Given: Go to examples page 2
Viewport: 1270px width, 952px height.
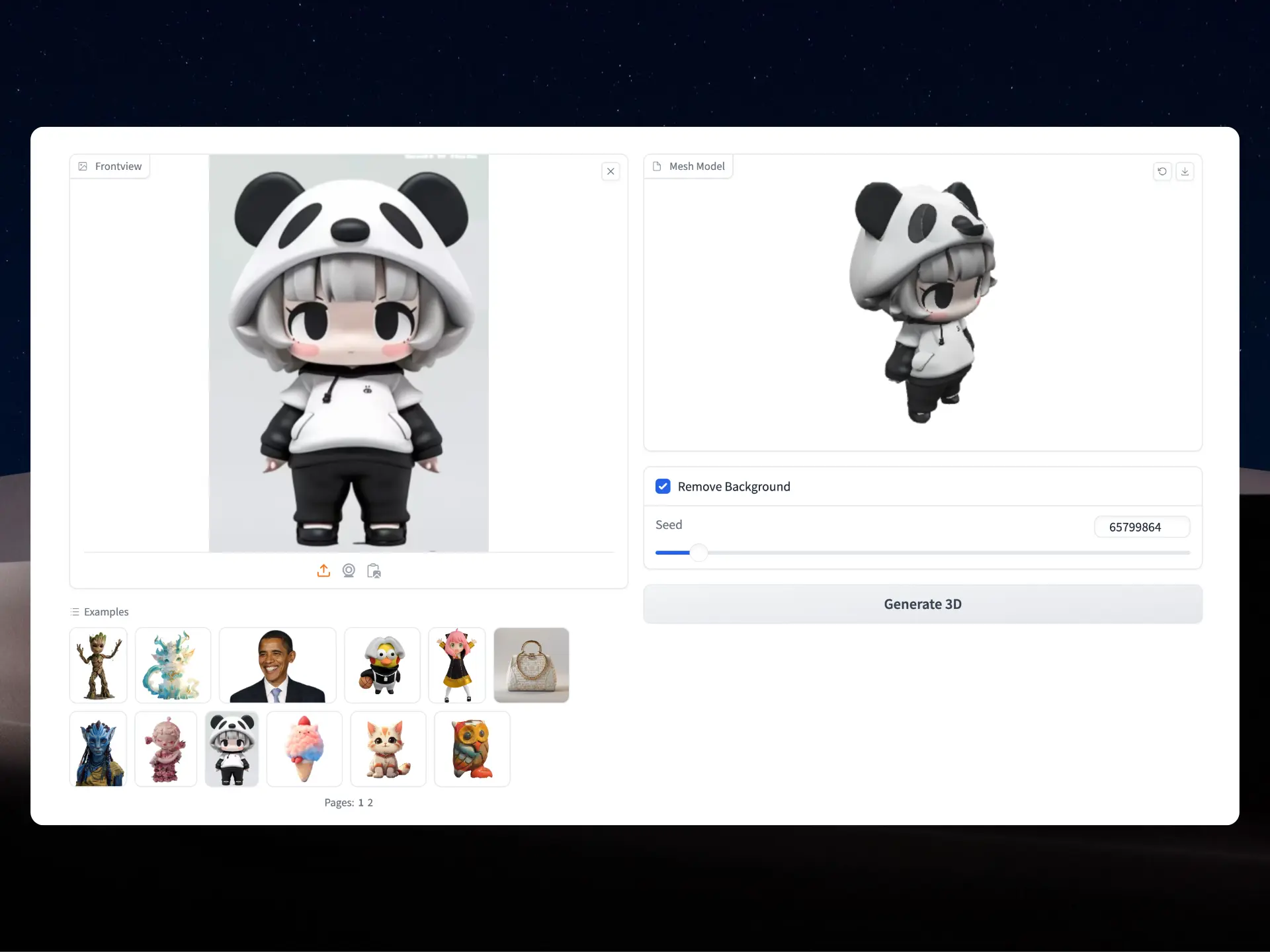Looking at the screenshot, I should click(370, 803).
